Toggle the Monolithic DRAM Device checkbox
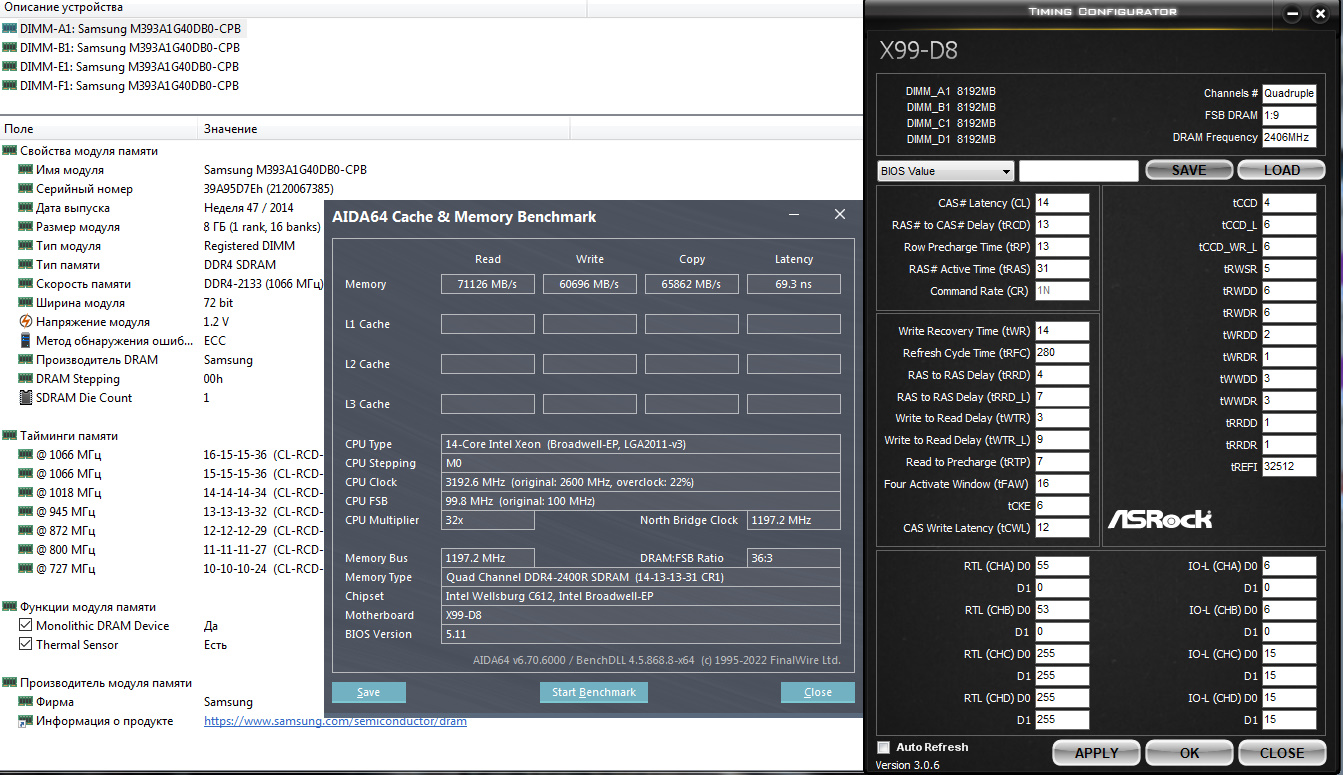 click(26, 626)
